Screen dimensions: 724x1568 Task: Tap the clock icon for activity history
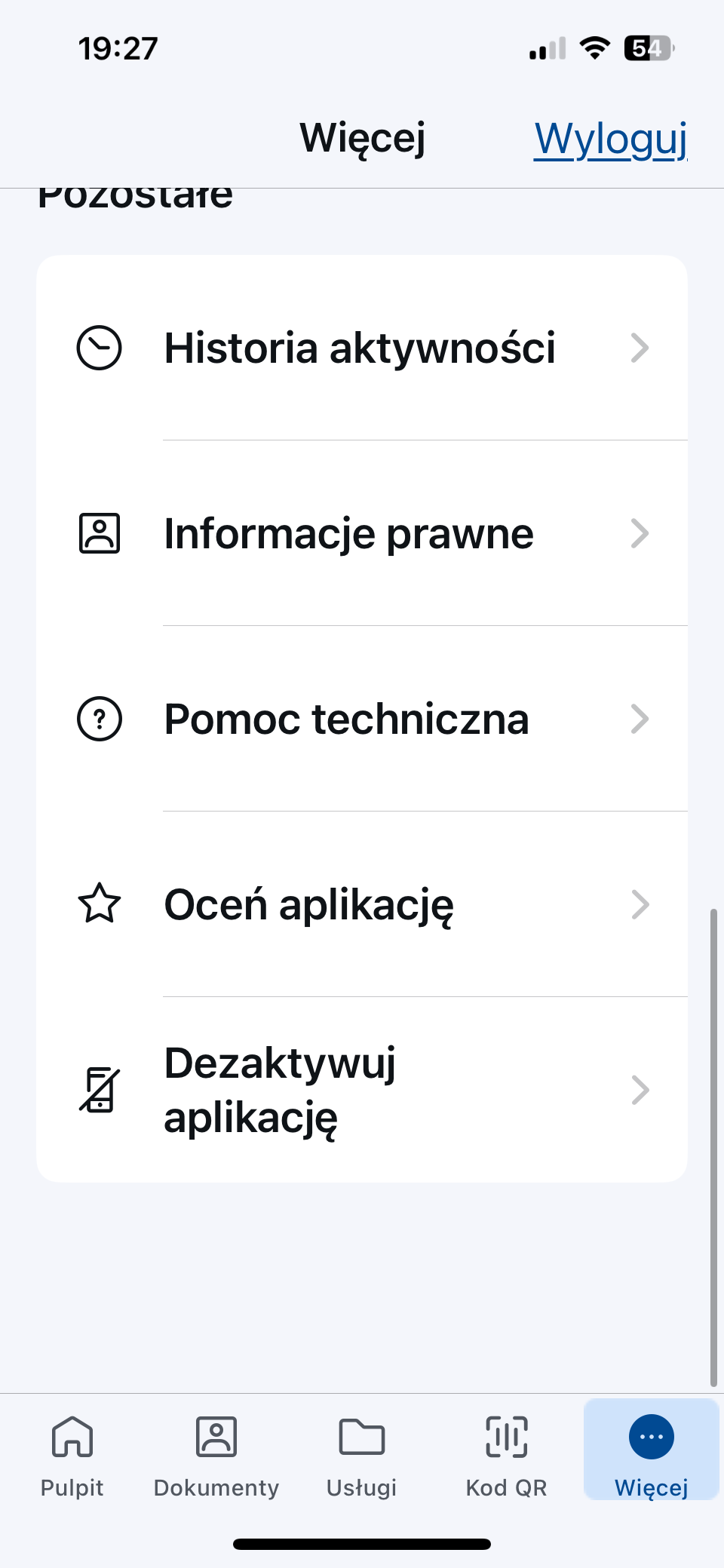99,348
